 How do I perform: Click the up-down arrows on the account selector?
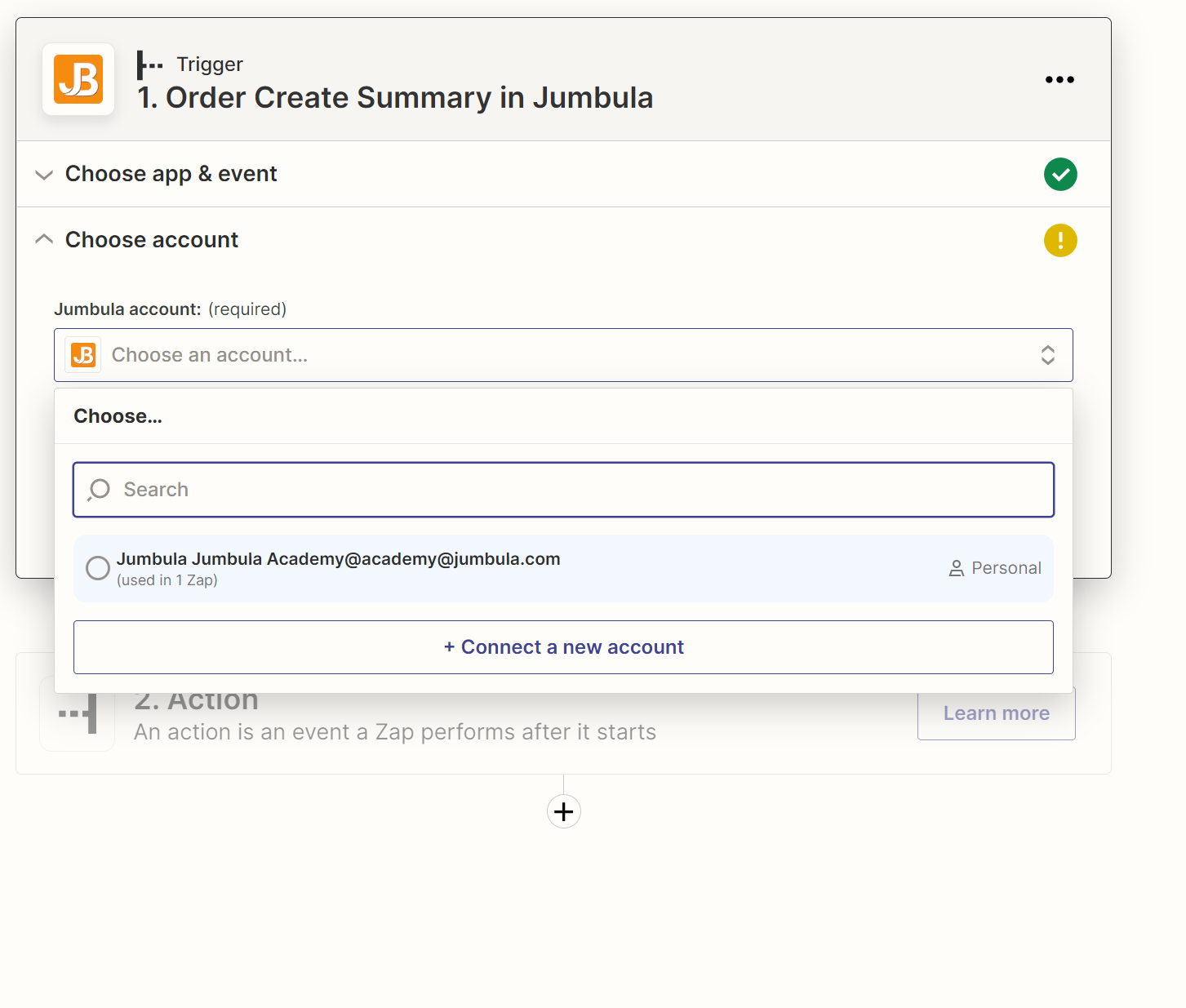click(1048, 355)
